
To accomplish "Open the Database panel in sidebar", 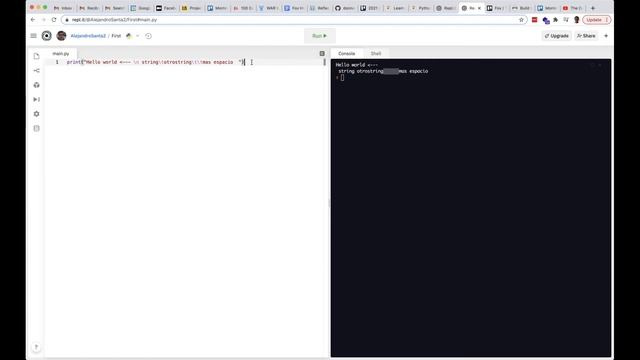I will coord(36,128).
